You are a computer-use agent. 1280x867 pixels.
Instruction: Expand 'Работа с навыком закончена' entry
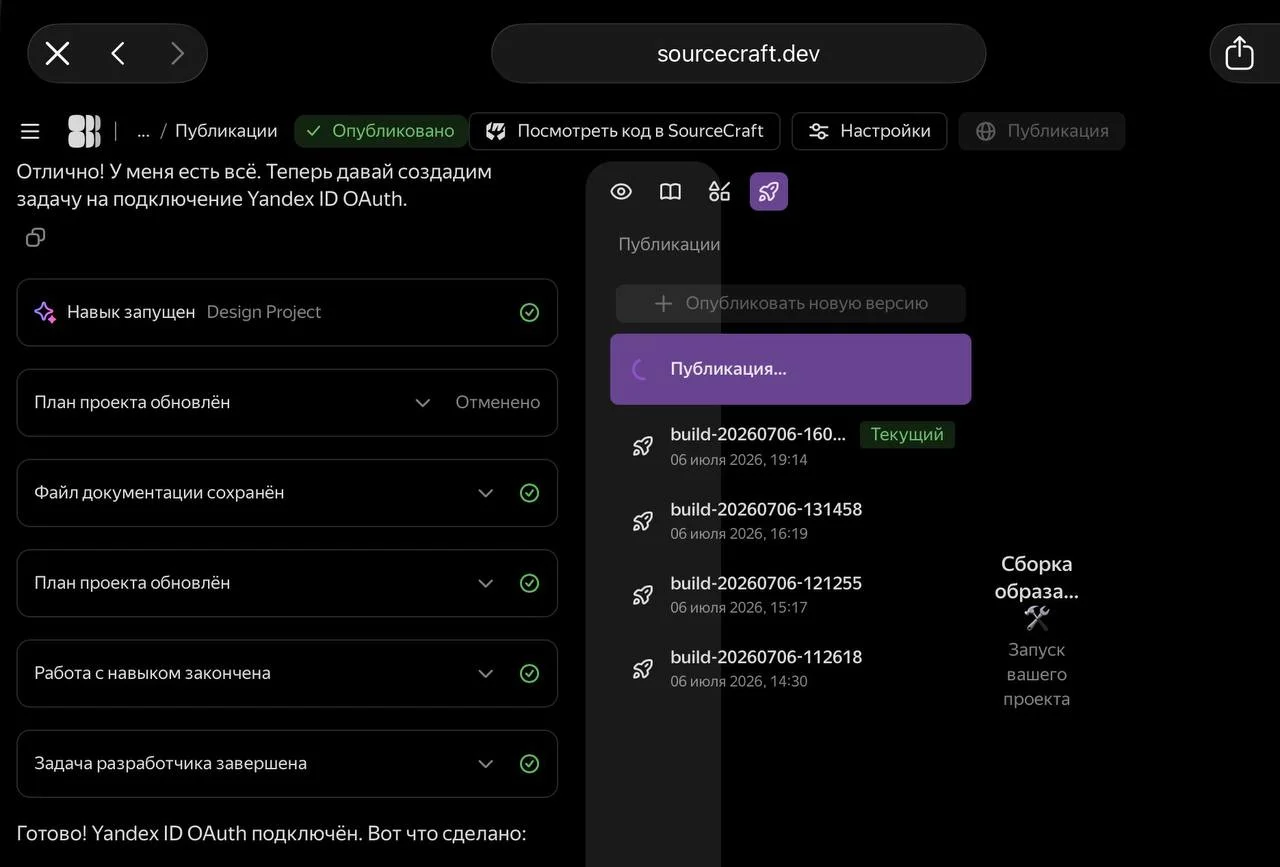[x=486, y=673]
